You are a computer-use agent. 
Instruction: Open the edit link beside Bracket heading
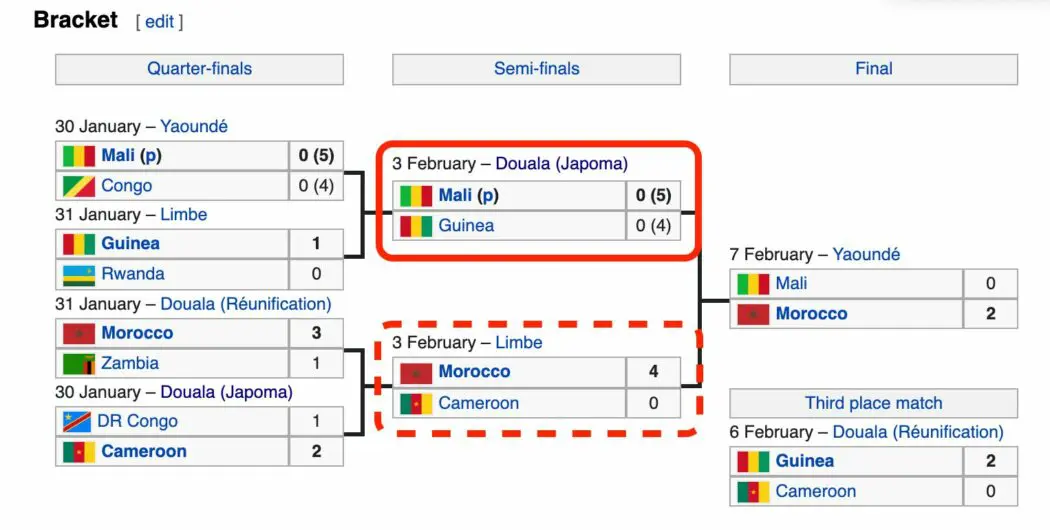coord(159,21)
